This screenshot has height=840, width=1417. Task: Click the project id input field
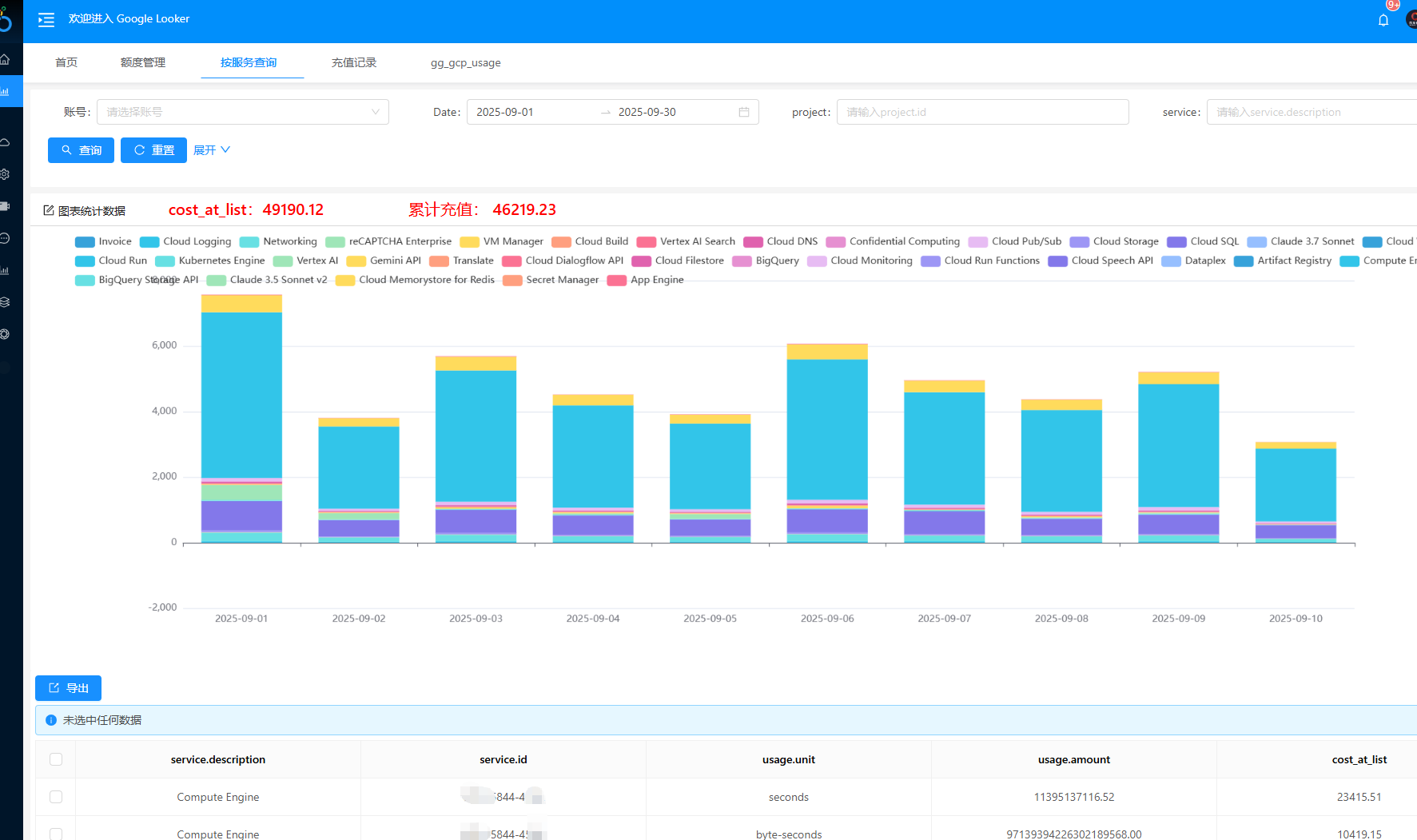981,112
